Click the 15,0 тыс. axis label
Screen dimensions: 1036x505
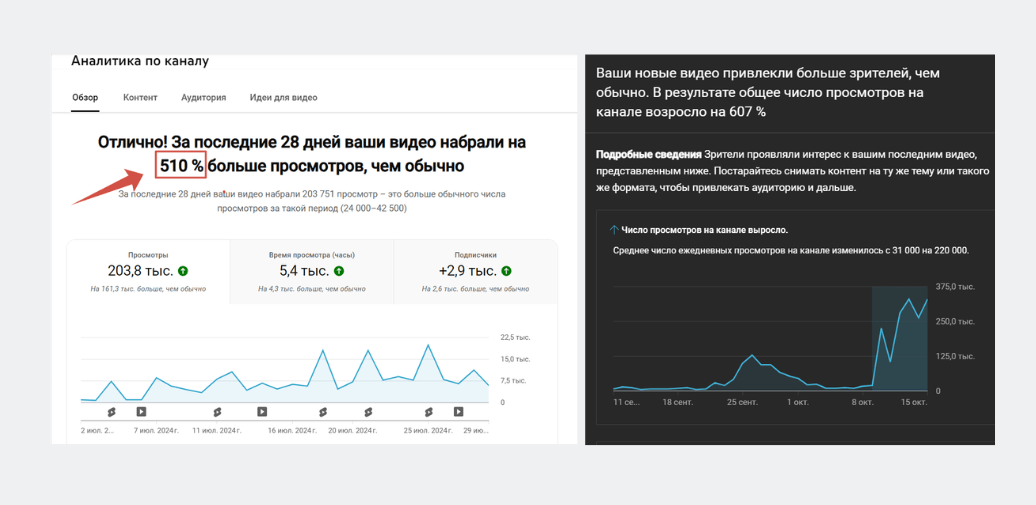click(x=515, y=359)
